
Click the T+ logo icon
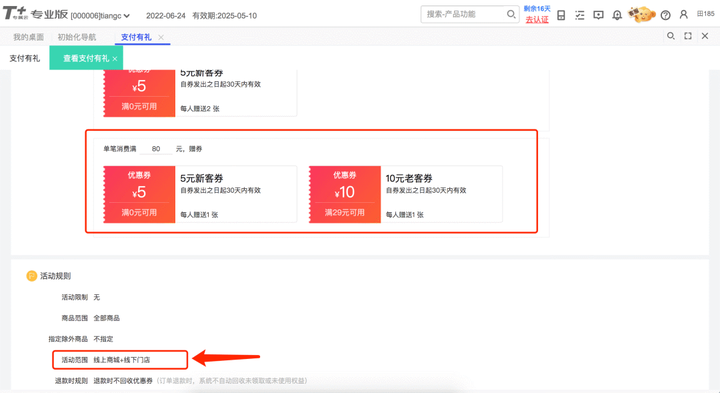(15, 13)
